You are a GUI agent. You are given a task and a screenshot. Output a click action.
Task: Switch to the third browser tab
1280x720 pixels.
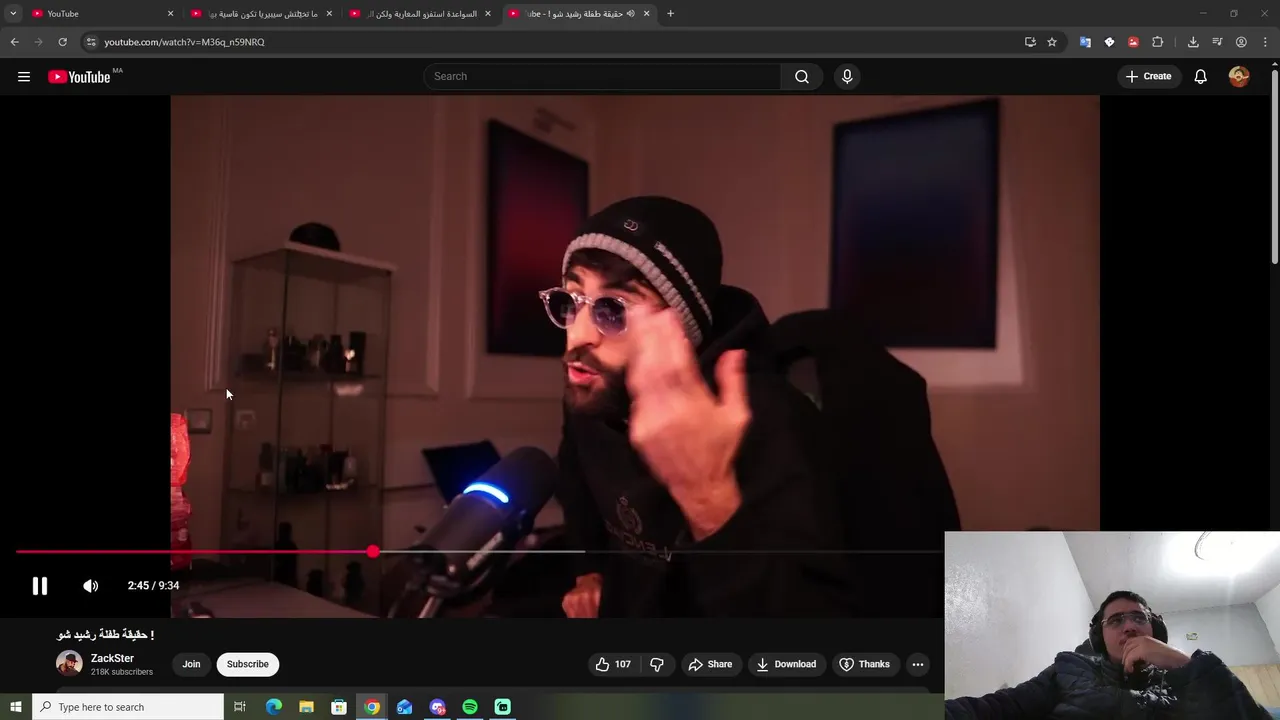pos(419,14)
